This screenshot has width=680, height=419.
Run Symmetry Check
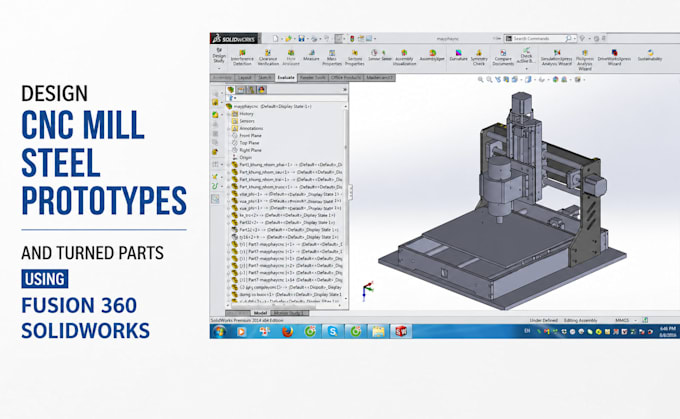click(479, 57)
